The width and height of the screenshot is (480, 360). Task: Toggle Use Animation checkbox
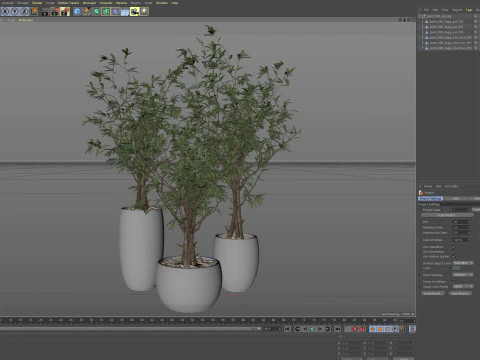coord(454,247)
